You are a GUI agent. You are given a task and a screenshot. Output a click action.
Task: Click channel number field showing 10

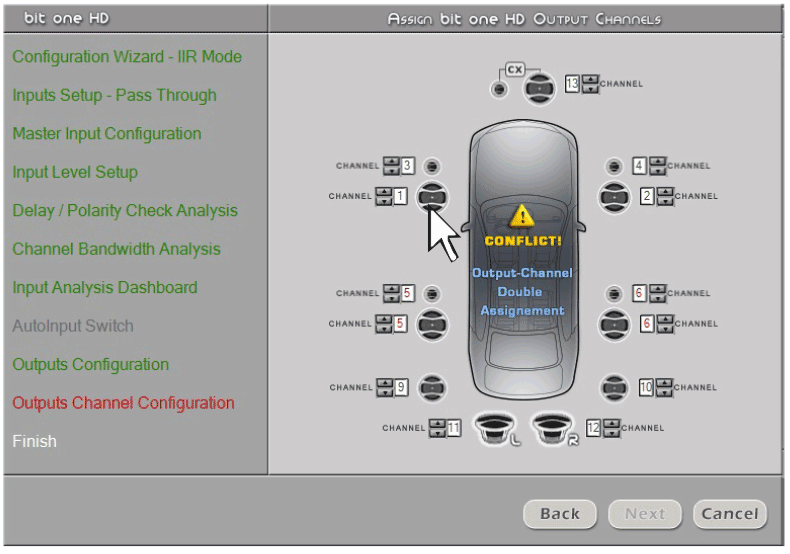[646, 387]
